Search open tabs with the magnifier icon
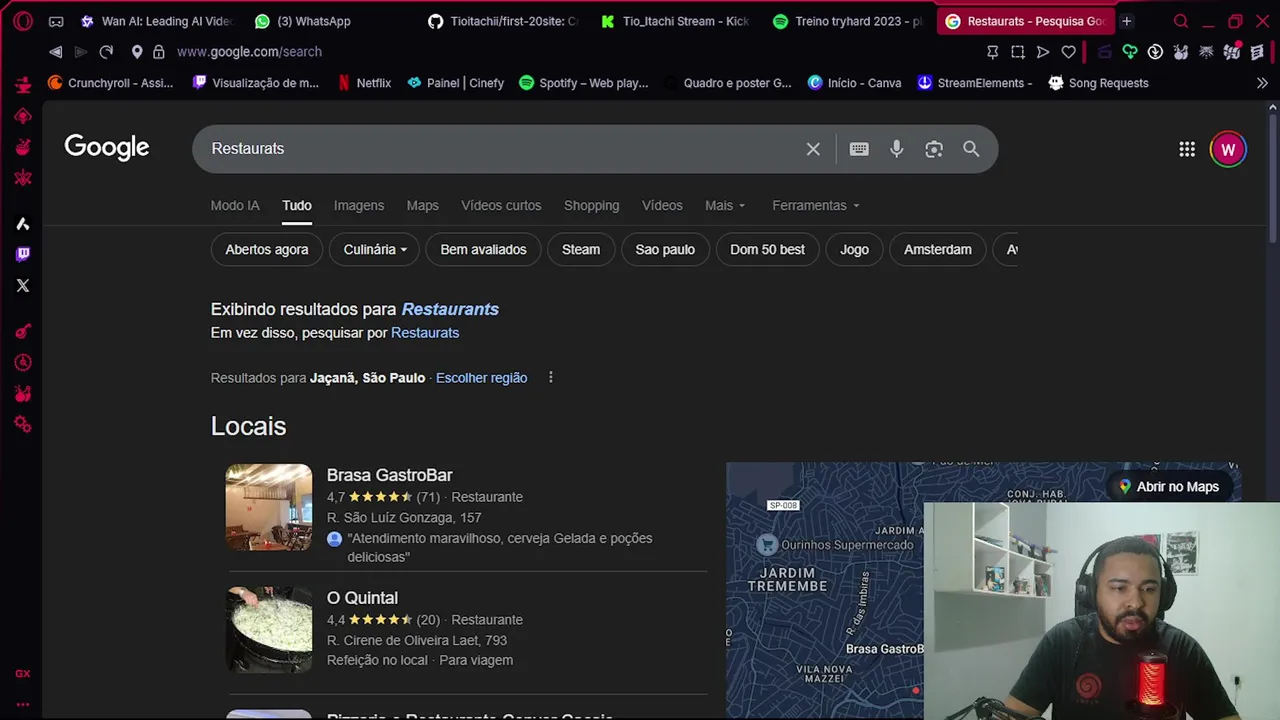 tap(1181, 21)
